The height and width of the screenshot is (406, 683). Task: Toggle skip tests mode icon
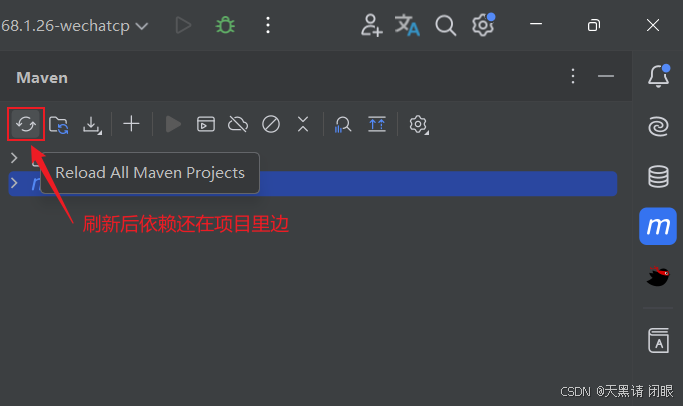coord(270,124)
